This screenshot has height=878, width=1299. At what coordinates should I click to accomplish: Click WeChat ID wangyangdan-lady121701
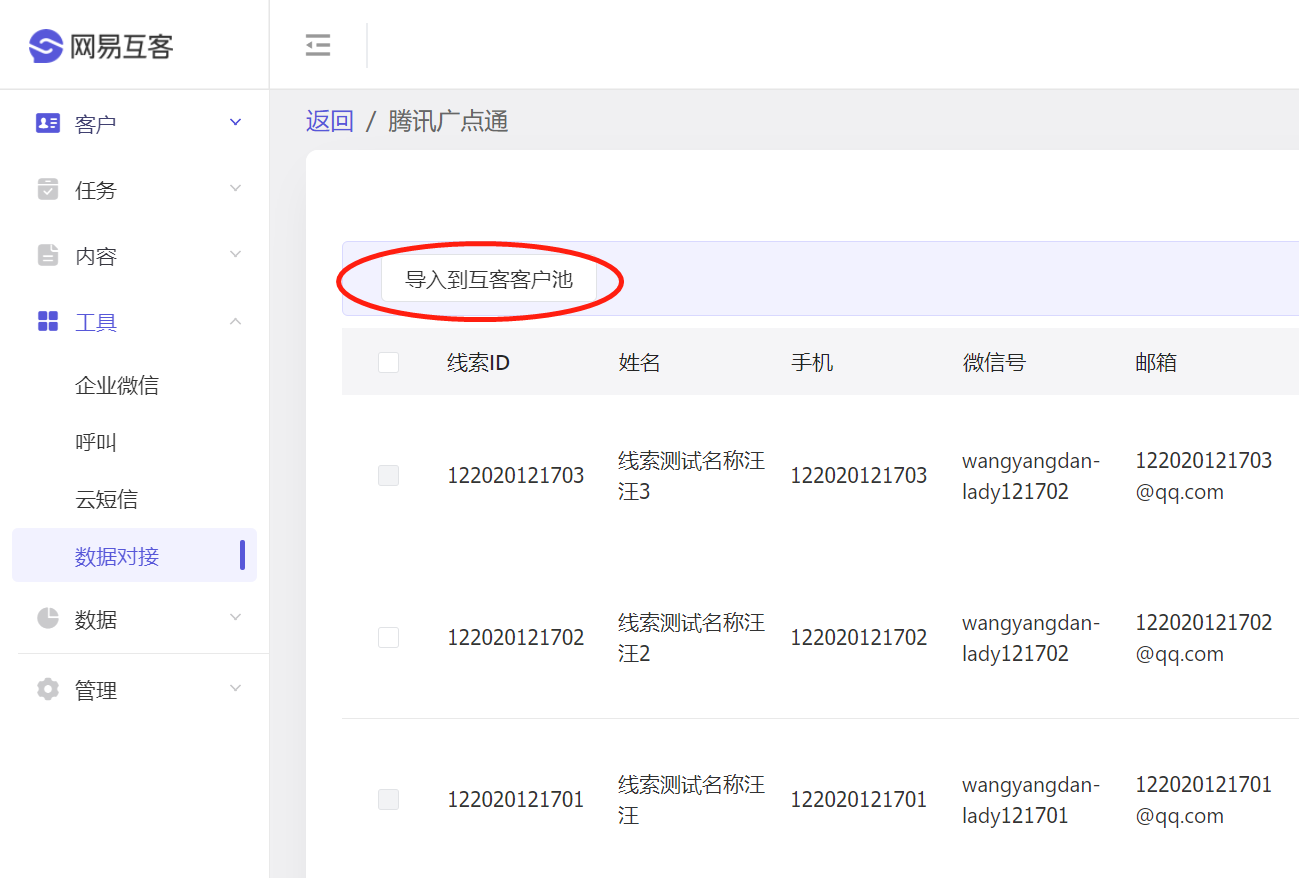(1031, 800)
